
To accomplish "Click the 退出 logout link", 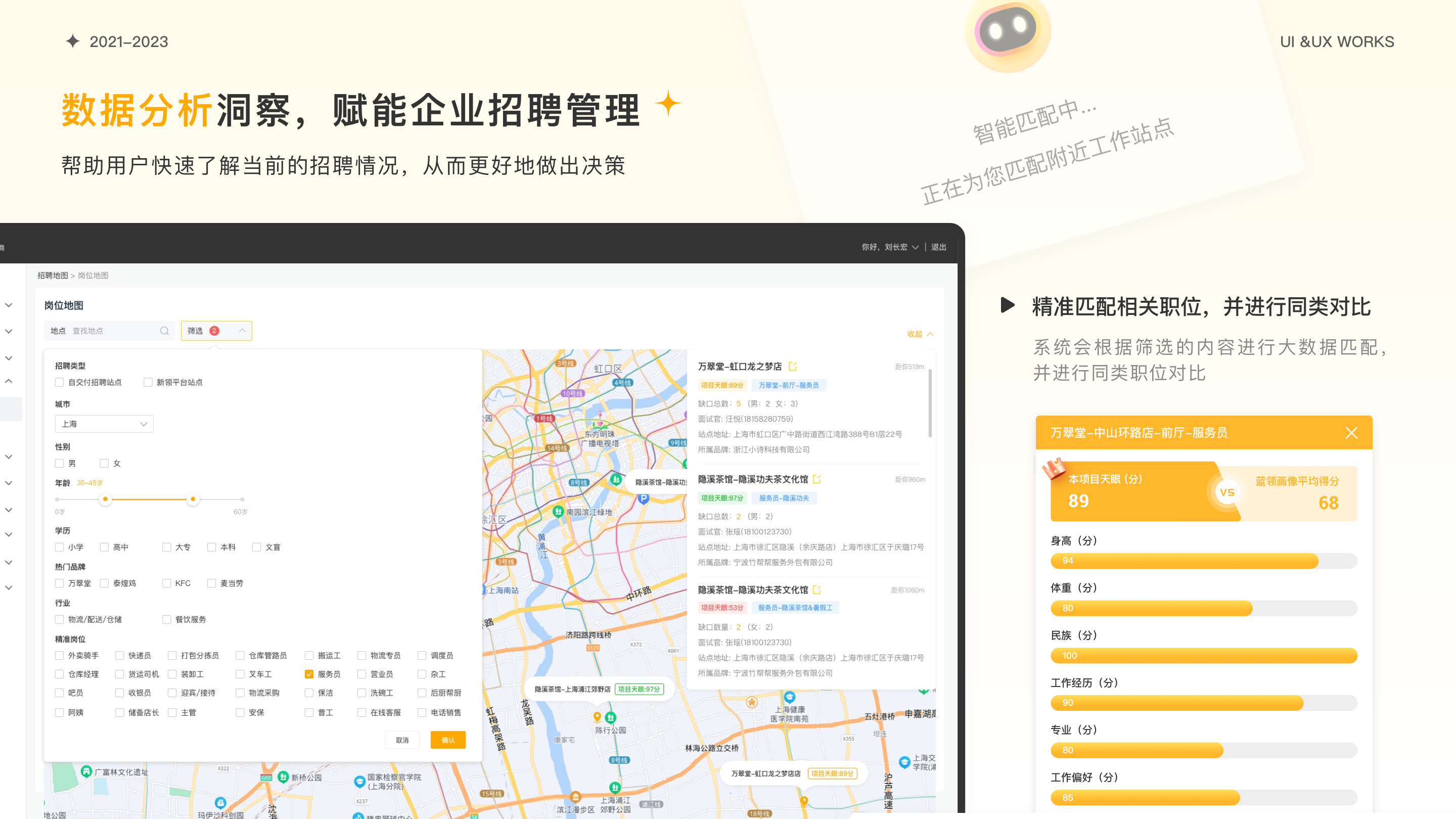I will (938, 247).
